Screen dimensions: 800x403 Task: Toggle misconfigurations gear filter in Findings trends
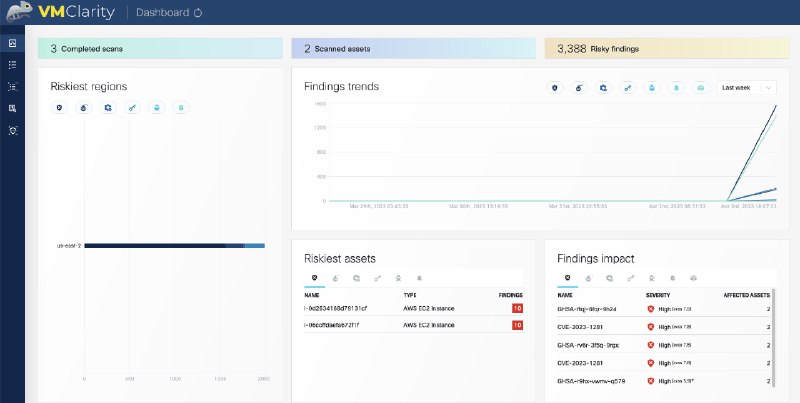(603, 88)
